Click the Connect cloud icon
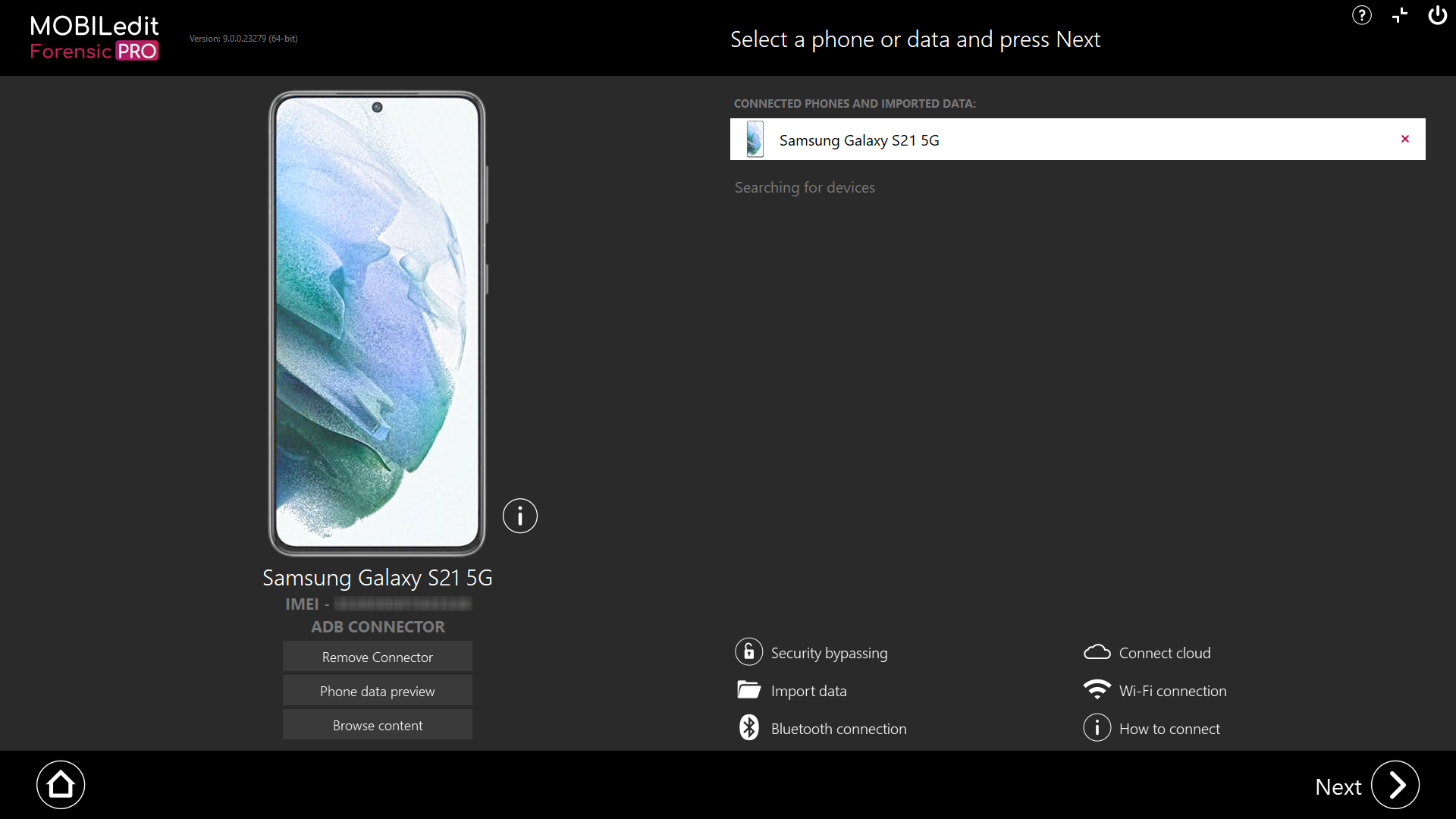This screenshot has width=1456, height=819. [x=1097, y=652]
